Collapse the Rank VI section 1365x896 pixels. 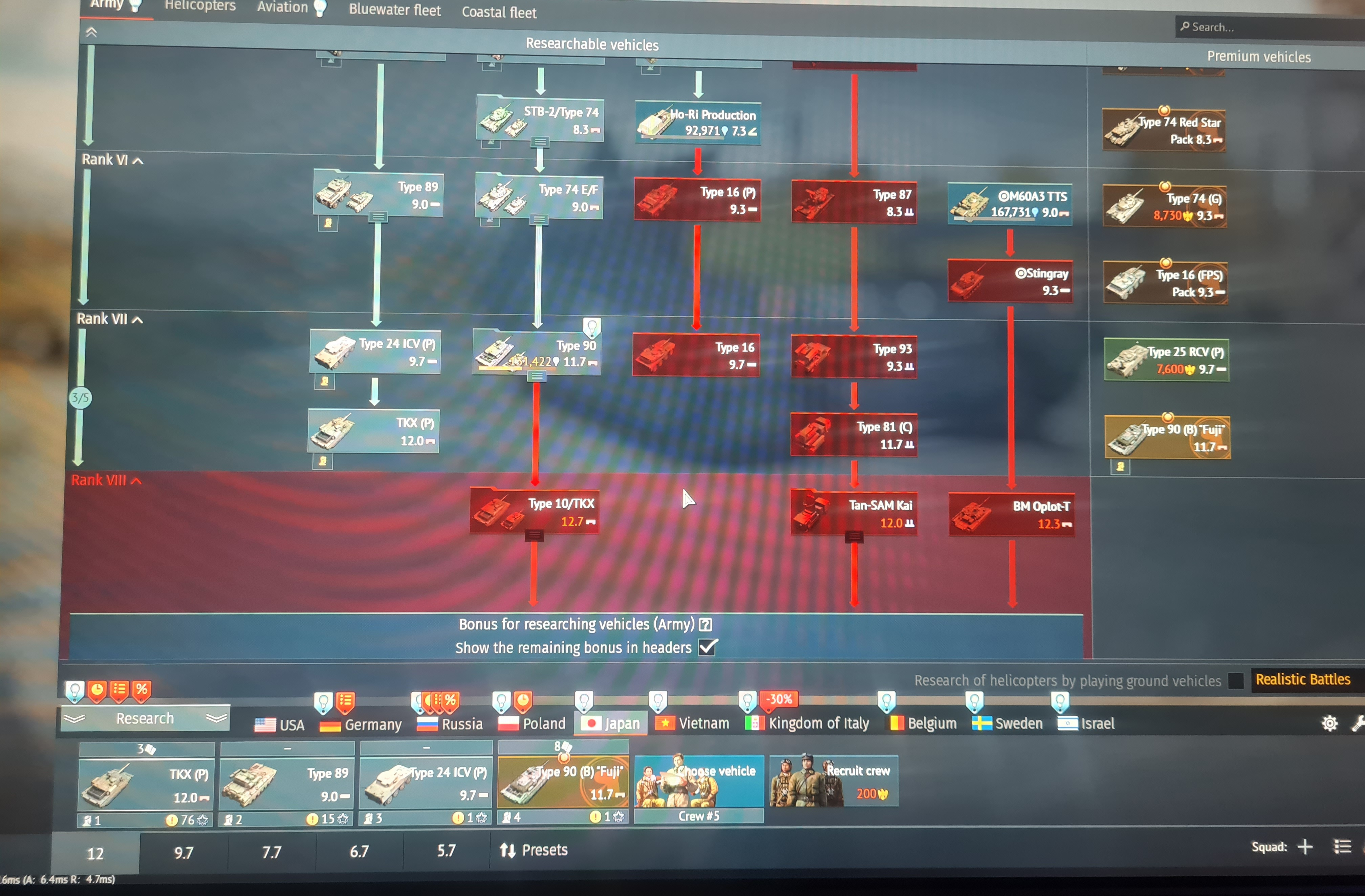coord(138,161)
